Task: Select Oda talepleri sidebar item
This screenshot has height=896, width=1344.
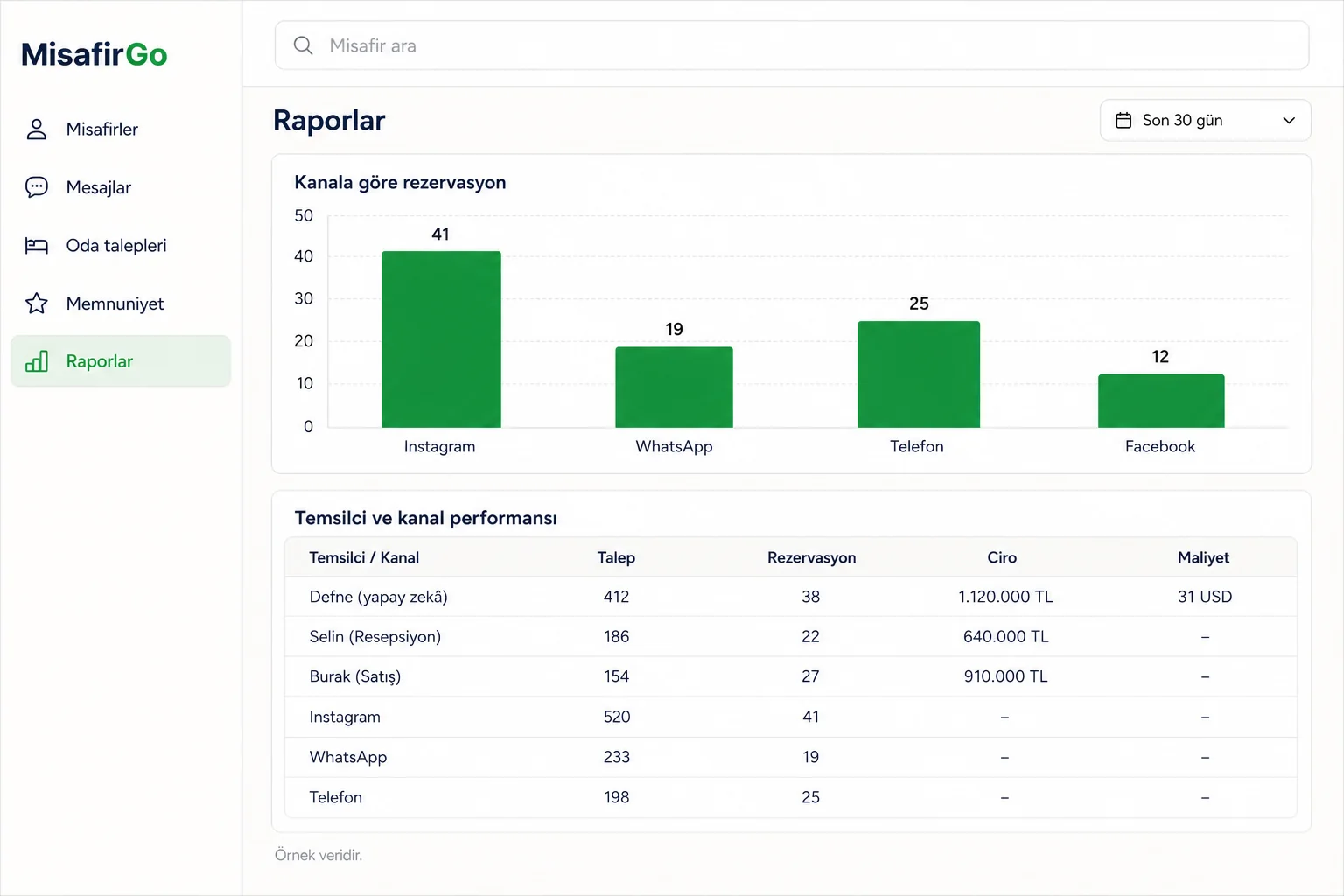Action: (121, 246)
